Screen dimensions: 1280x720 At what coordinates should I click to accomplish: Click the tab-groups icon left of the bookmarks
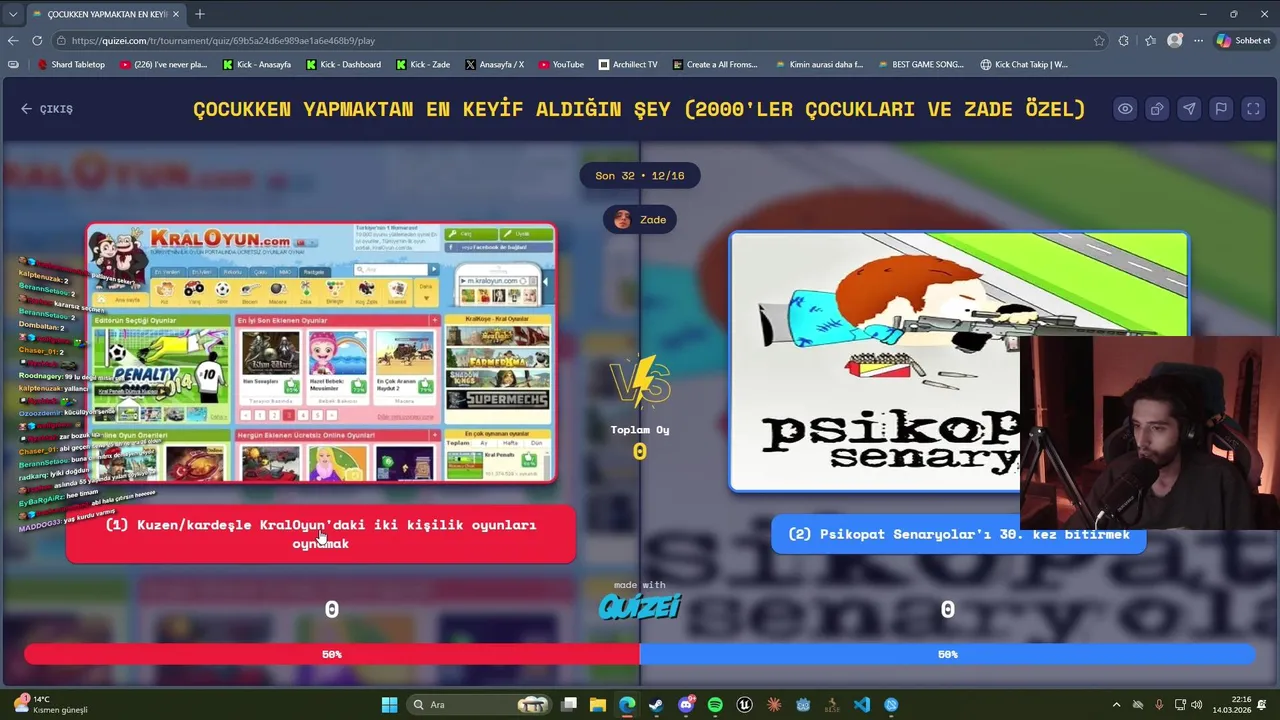pyautogui.click(x=13, y=65)
